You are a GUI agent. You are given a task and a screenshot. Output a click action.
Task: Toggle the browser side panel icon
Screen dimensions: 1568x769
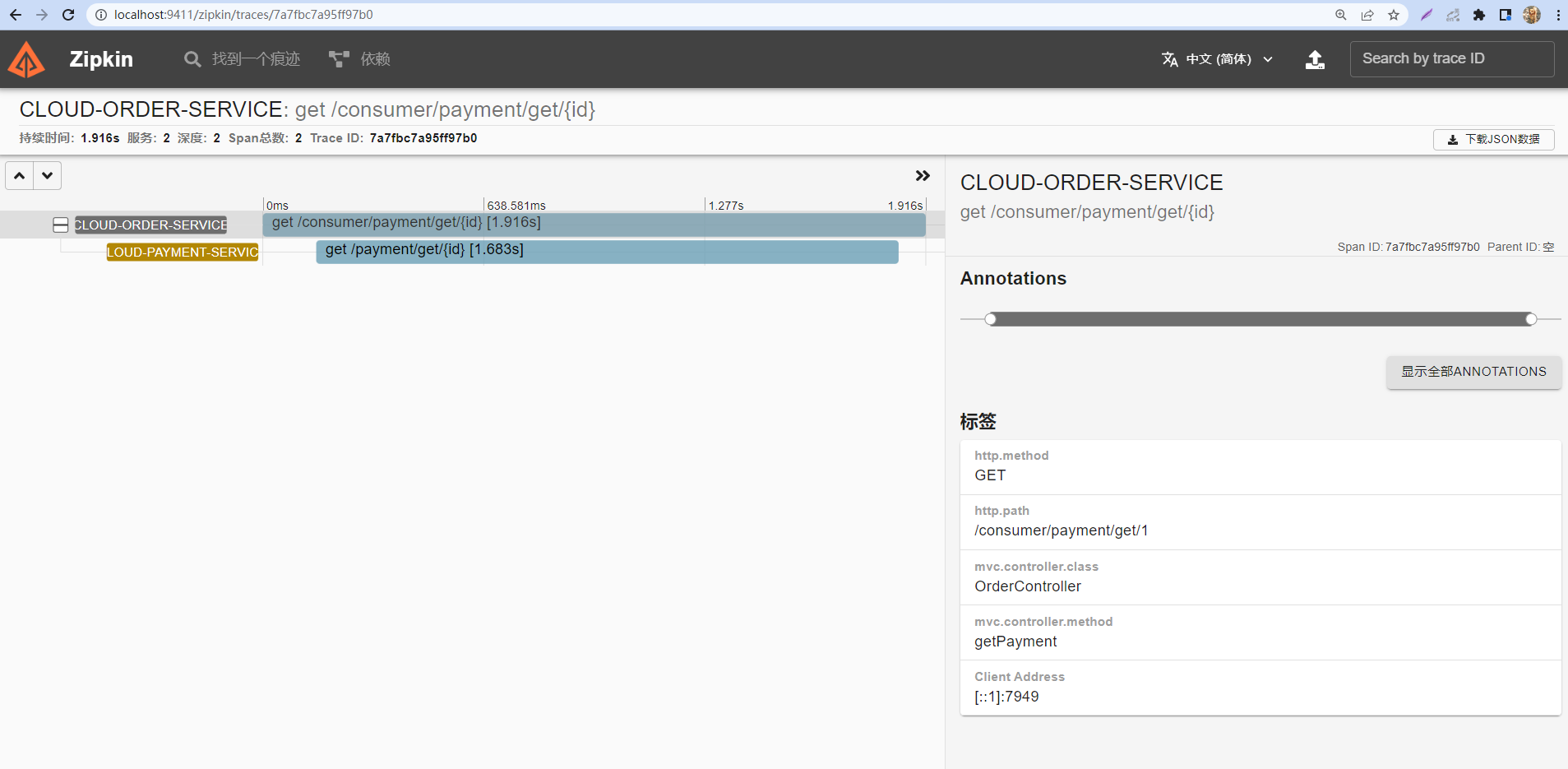1506,15
